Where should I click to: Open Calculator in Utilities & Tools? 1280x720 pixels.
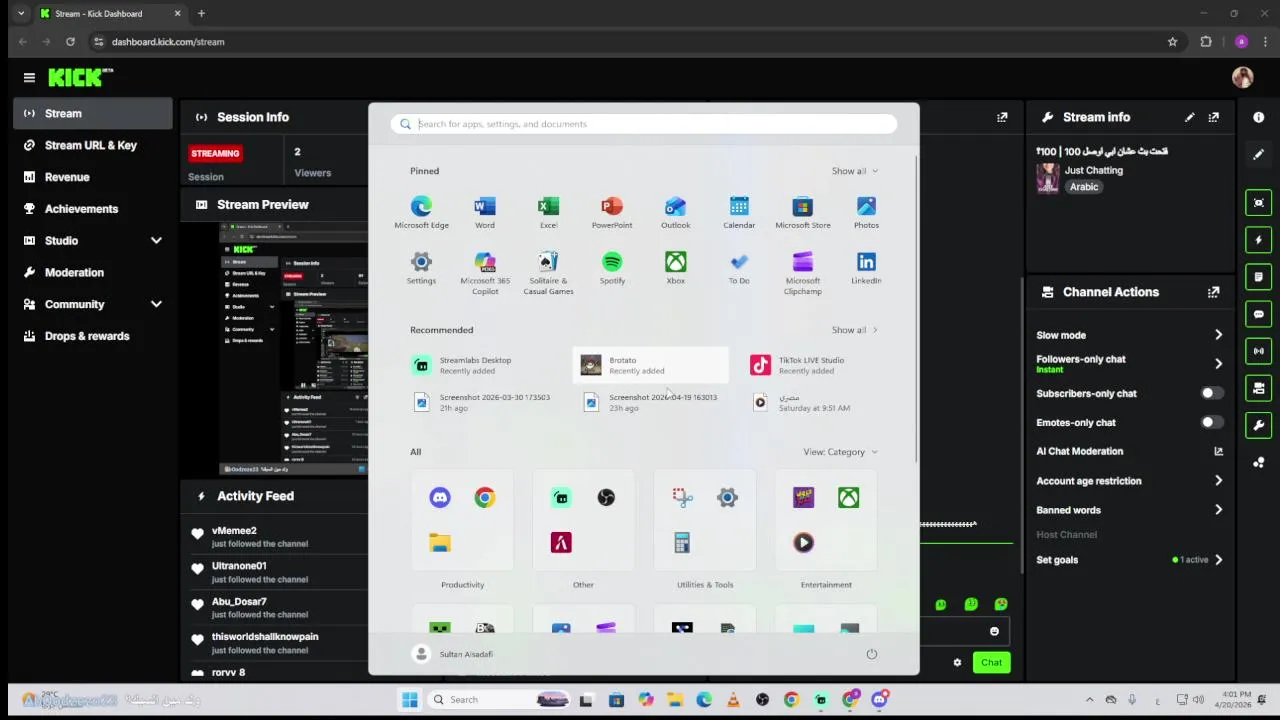tap(682, 542)
